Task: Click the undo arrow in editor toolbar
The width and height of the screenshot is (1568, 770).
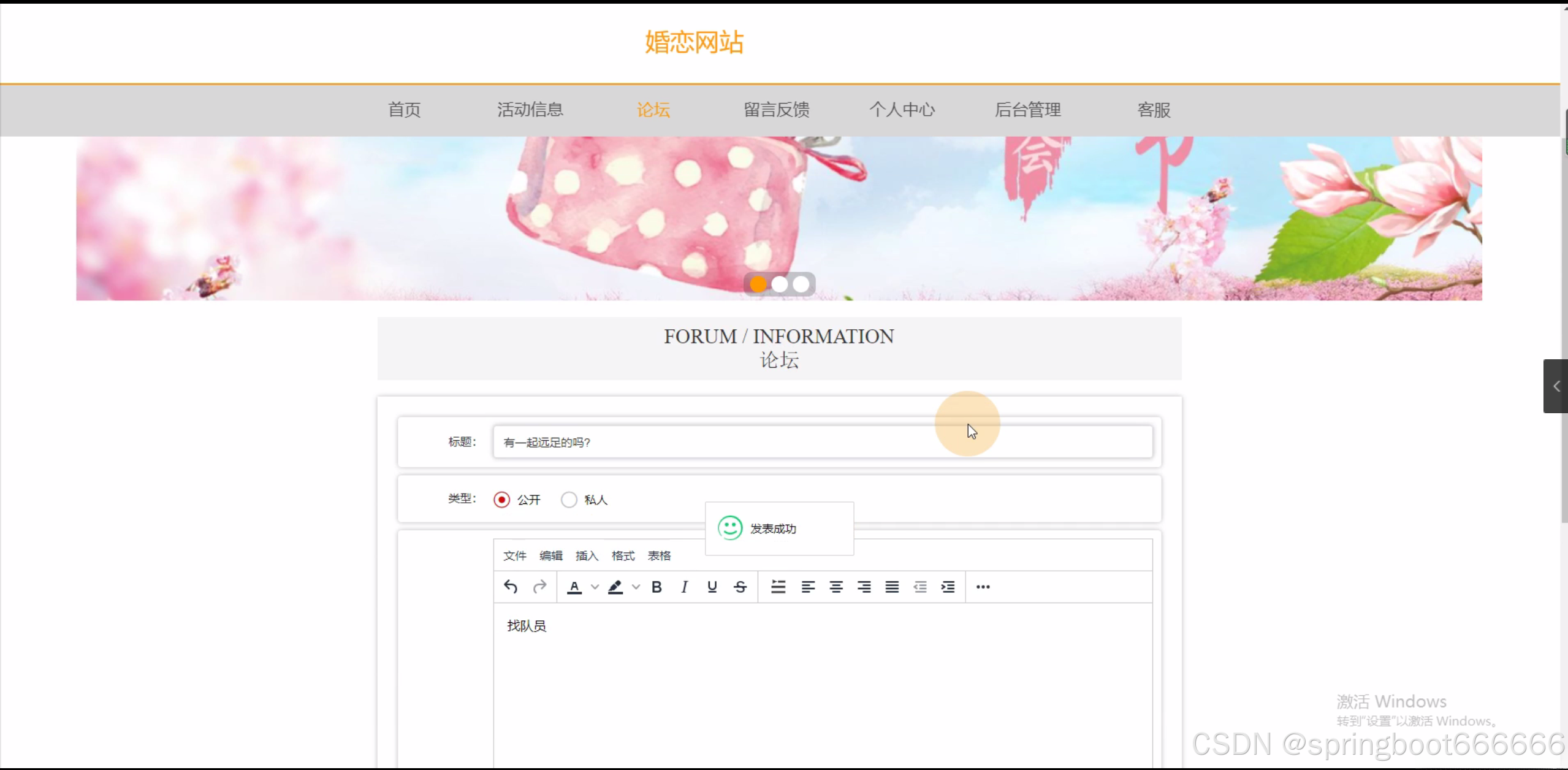Action: [511, 587]
